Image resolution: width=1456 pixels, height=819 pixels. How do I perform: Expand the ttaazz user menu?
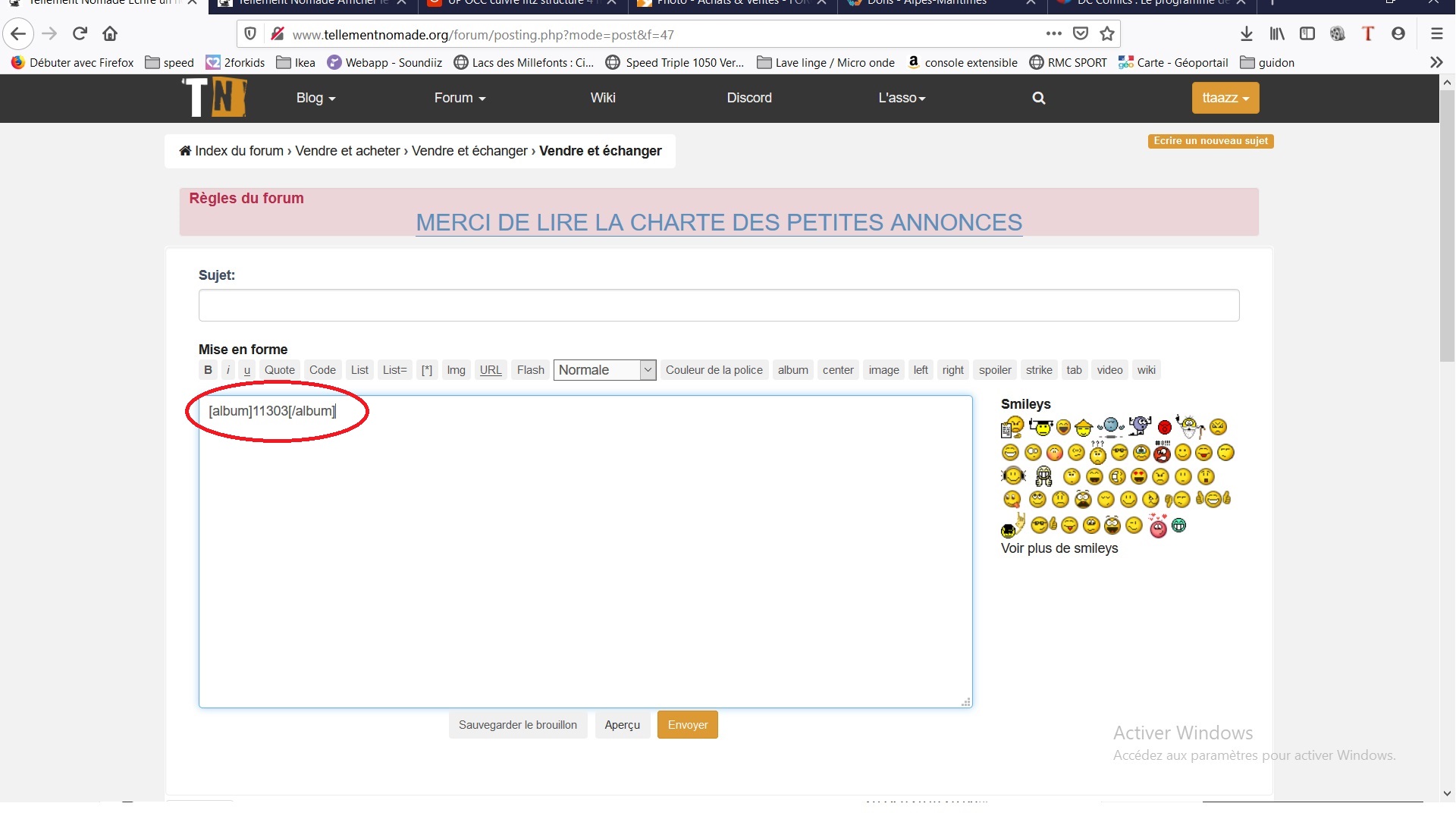click(1225, 98)
